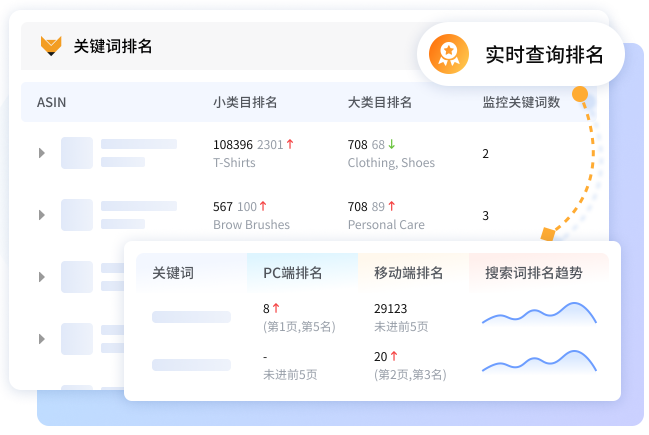Click the red up arrow beside 100
Image resolution: width=649 pixels, height=435 pixels.
click(264, 207)
